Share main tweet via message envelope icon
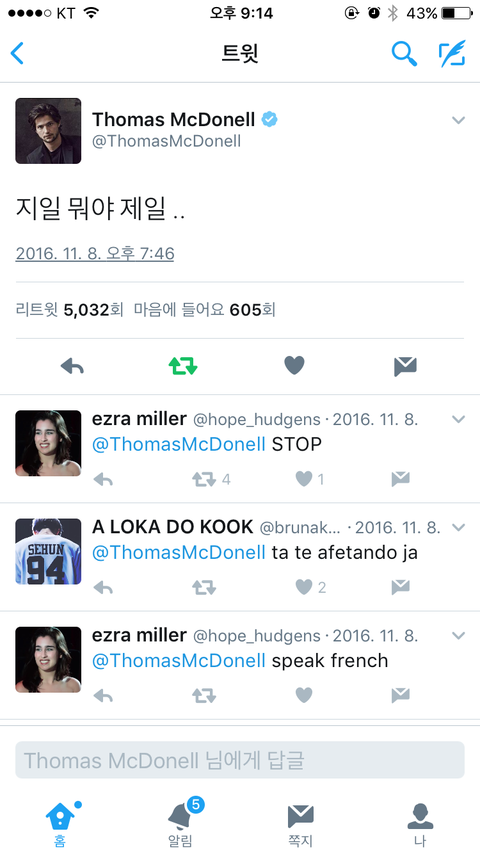480x854 pixels. click(405, 367)
